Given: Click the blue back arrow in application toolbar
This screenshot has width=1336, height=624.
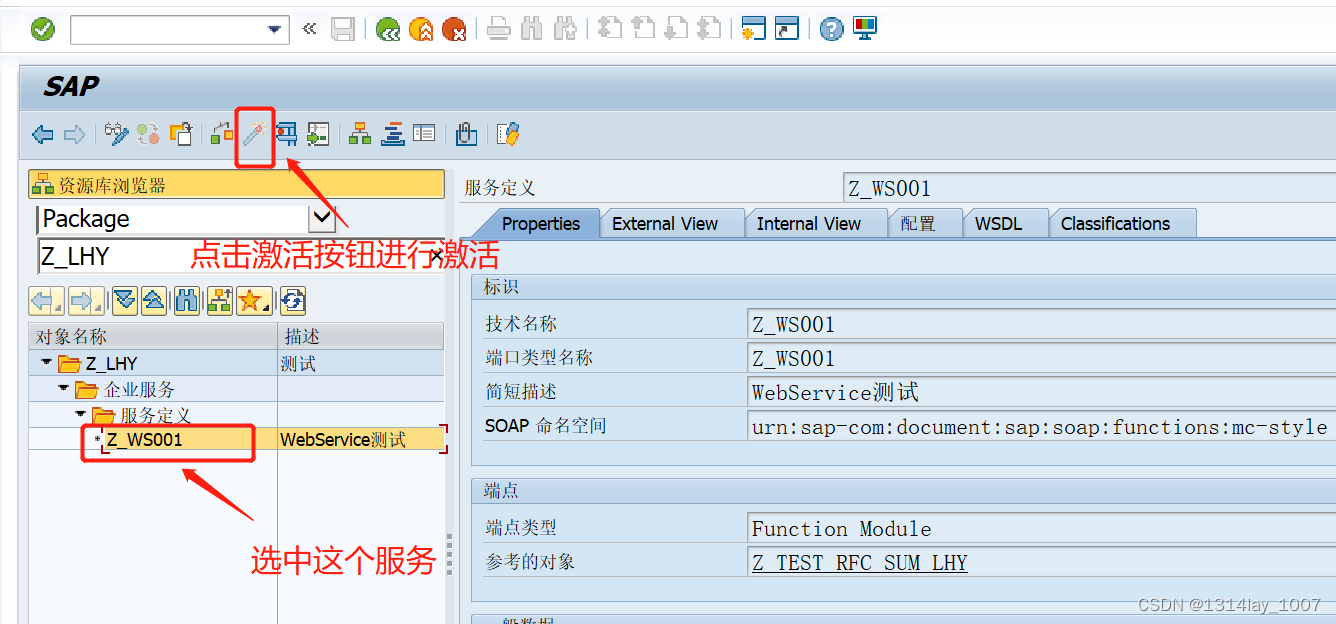Looking at the screenshot, I should pyautogui.click(x=42, y=134).
